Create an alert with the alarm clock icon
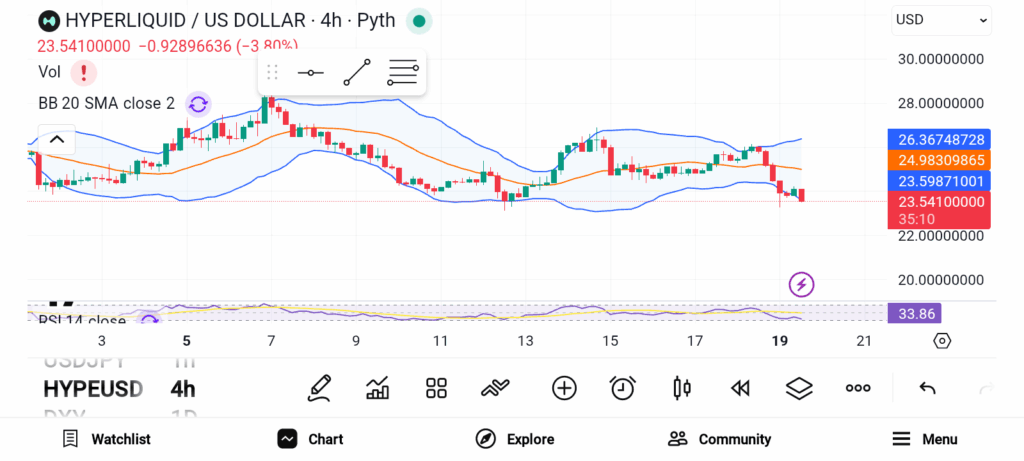Screen dimensions: 1024x461 [623, 388]
